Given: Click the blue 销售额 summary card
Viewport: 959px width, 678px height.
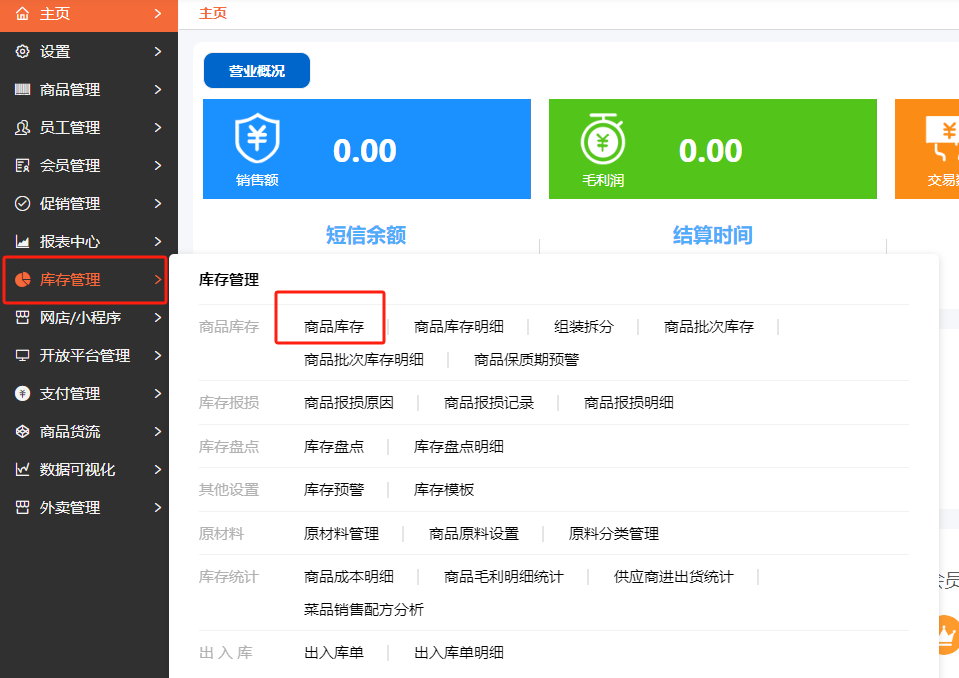Looking at the screenshot, I should pyautogui.click(x=367, y=149).
